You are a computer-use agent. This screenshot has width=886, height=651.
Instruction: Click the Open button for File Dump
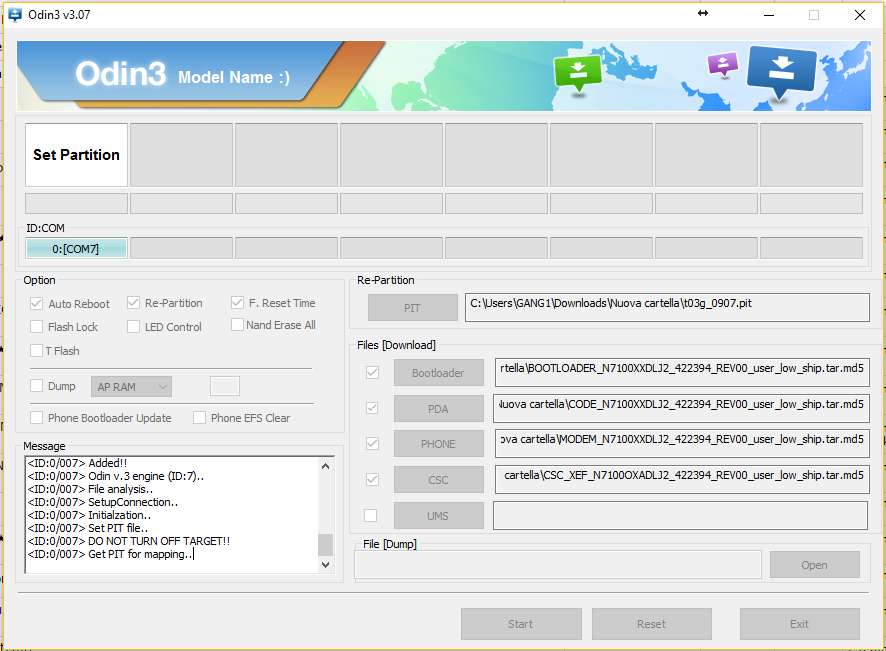(x=814, y=565)
